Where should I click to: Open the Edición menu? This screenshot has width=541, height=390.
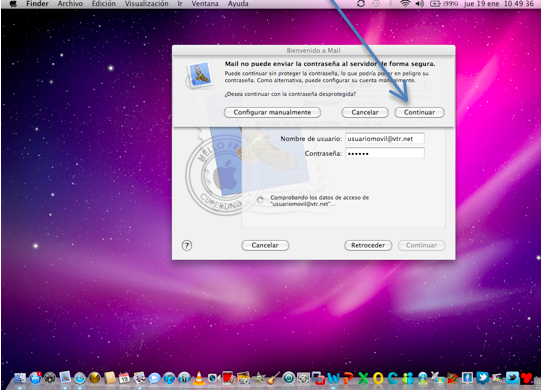(x=104, y=4)
